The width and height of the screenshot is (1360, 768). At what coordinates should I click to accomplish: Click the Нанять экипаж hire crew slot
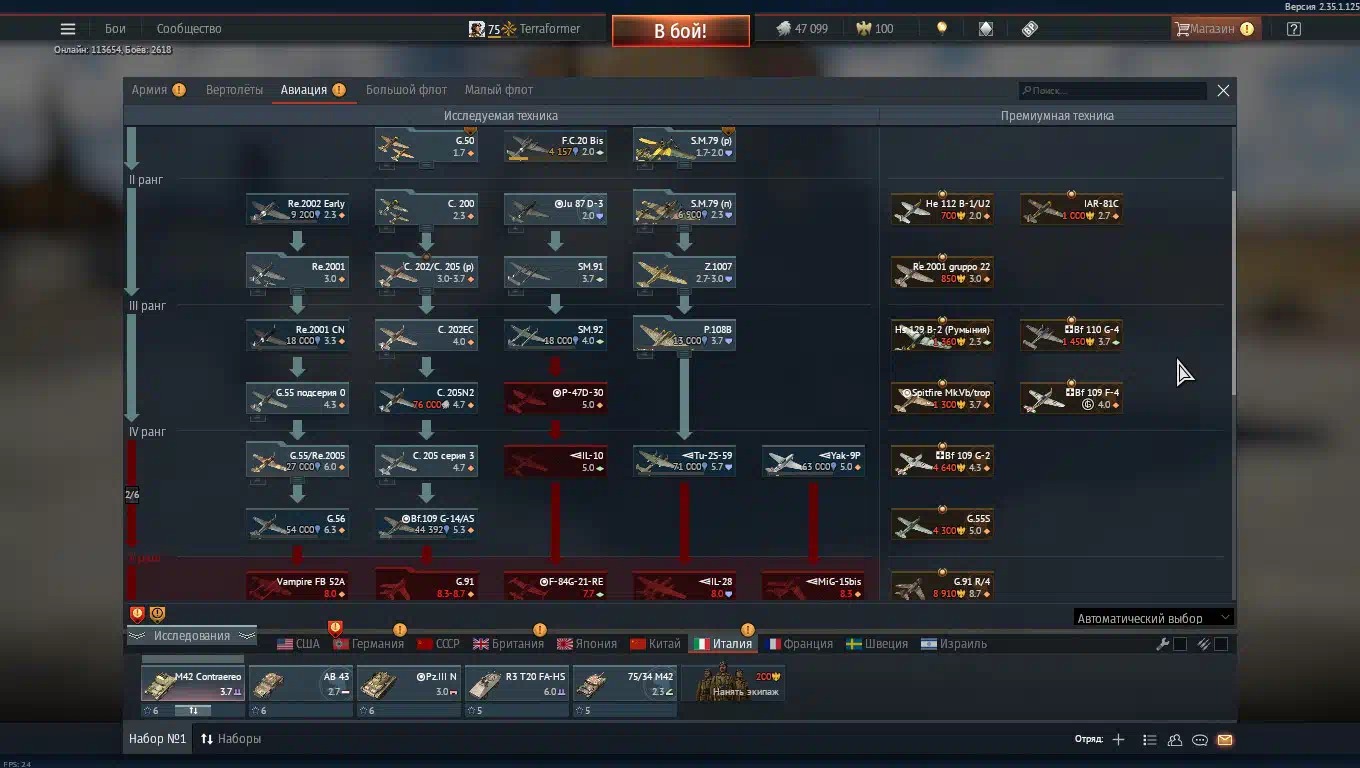coord(733,684)
